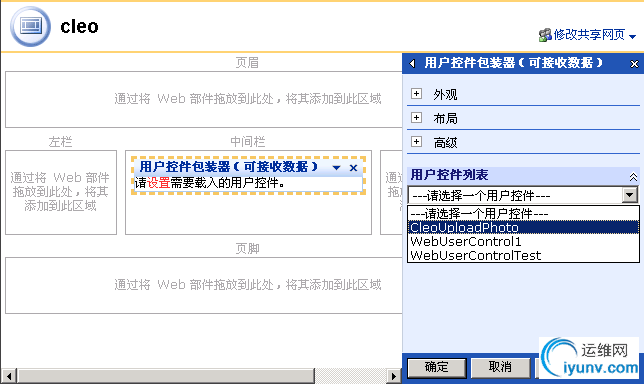Click the 确定 button
This screenshot has width=644, height=384.
437,367
